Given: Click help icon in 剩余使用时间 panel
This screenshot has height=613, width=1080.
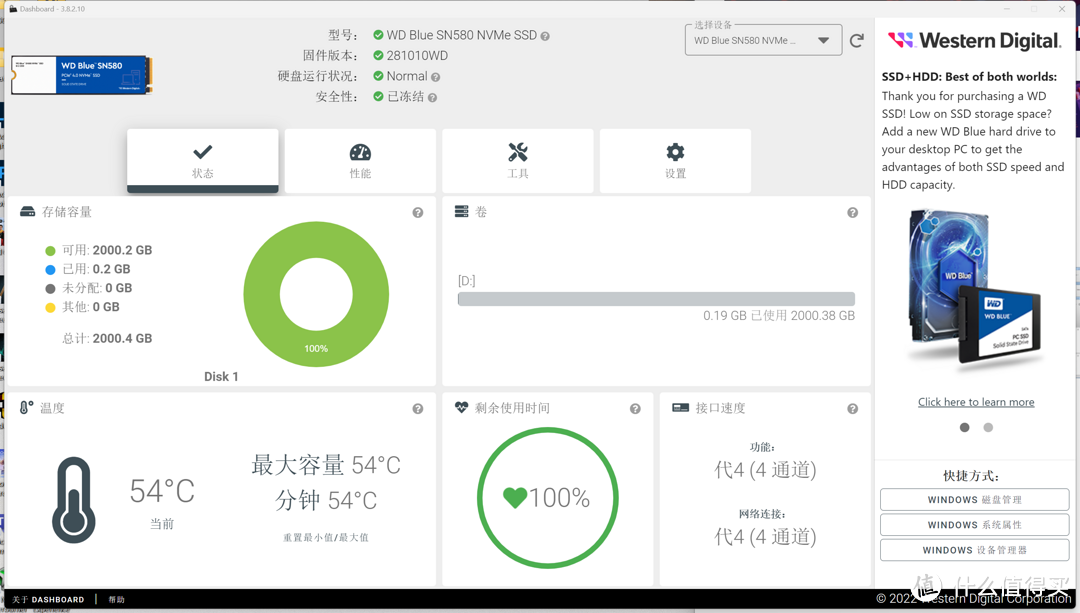Looking at the screenshot, I should [635, 409].
